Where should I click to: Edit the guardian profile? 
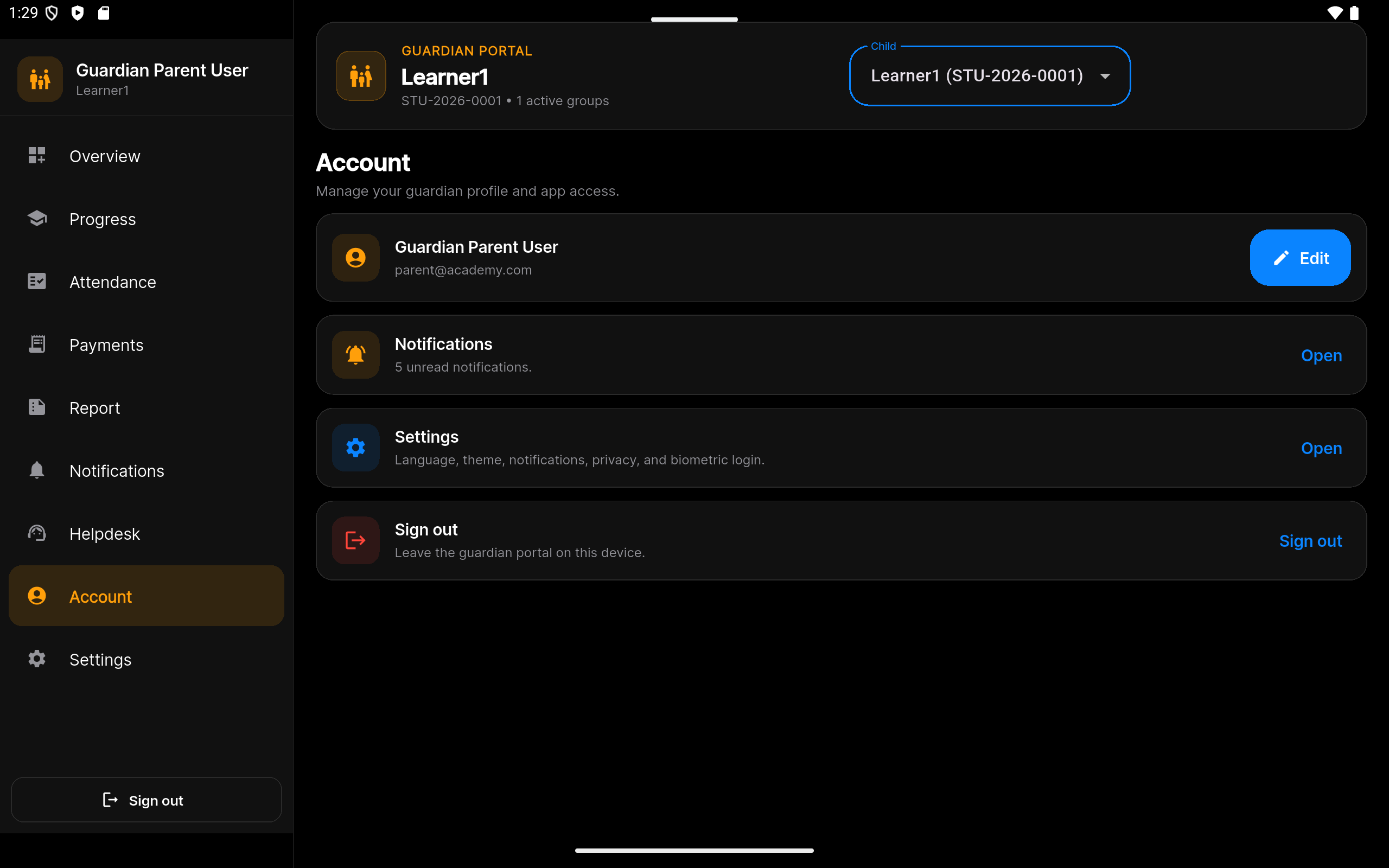[x=1300, y=258]
